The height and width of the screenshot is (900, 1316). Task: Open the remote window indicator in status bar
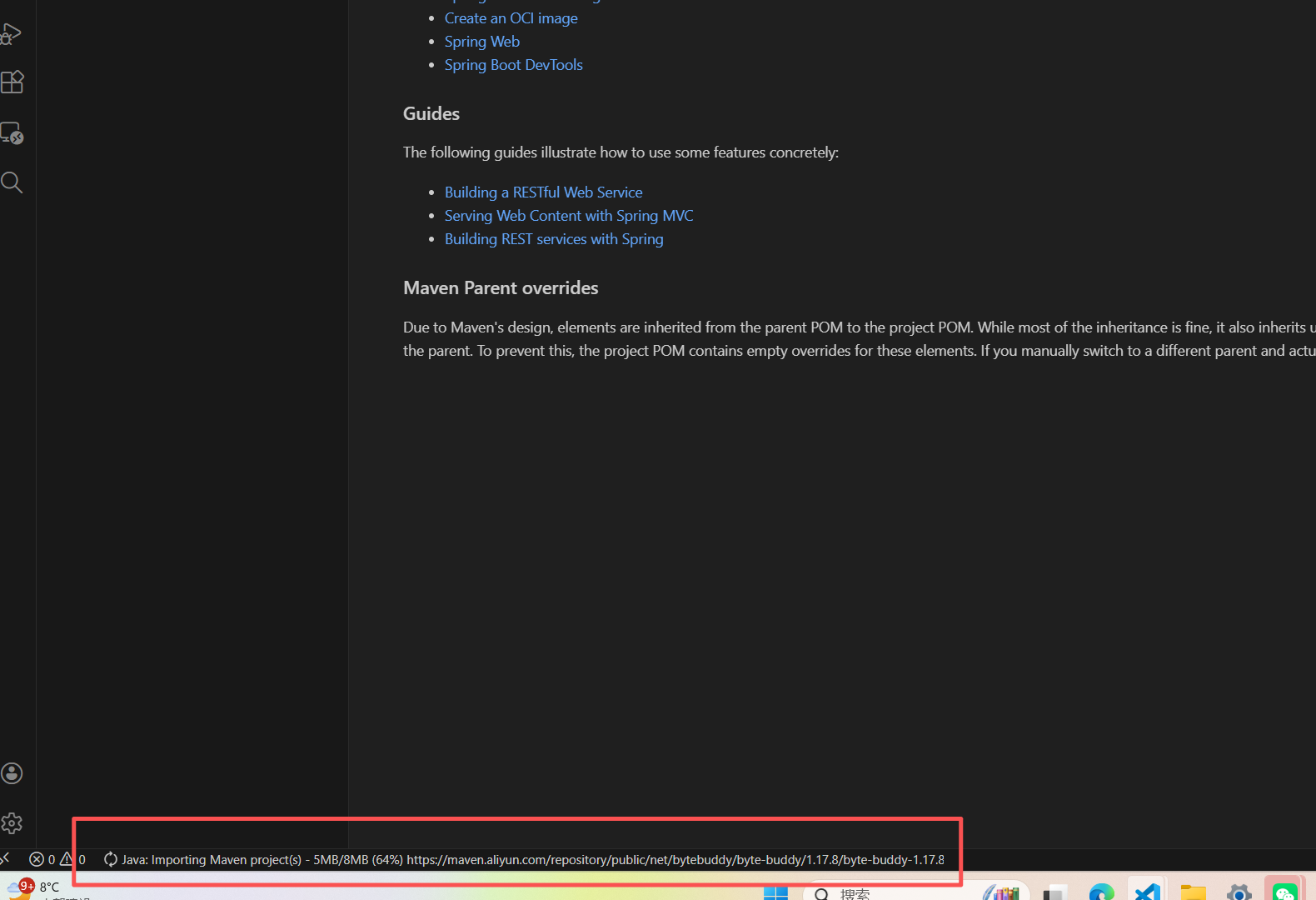pos(6,859)
